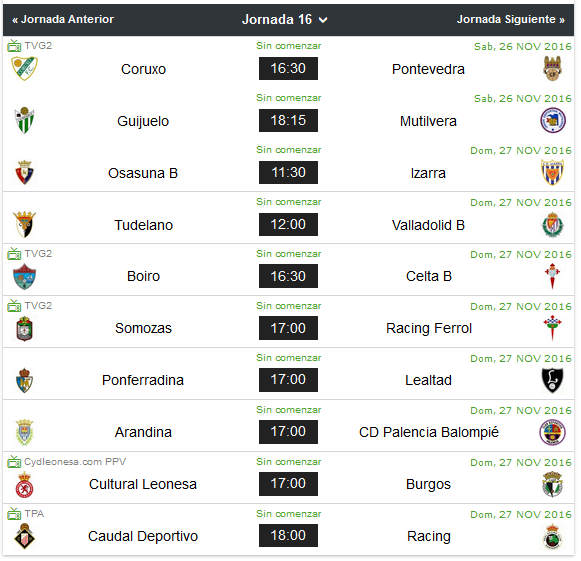Open the Tudelano team name link
The width and height of the screenshot is (581, 561).
click(x=143, y=225)
